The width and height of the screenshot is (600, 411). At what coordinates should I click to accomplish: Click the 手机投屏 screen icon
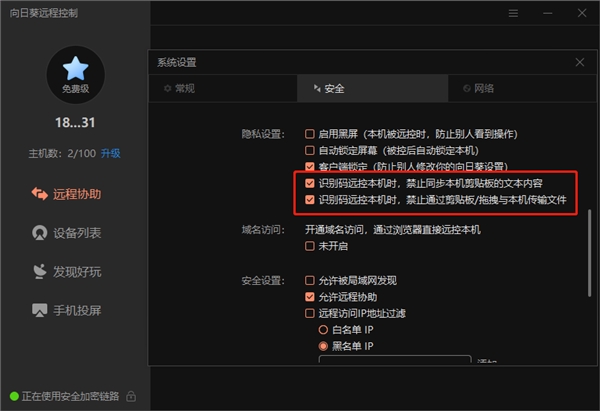click(x=39, y=310)
